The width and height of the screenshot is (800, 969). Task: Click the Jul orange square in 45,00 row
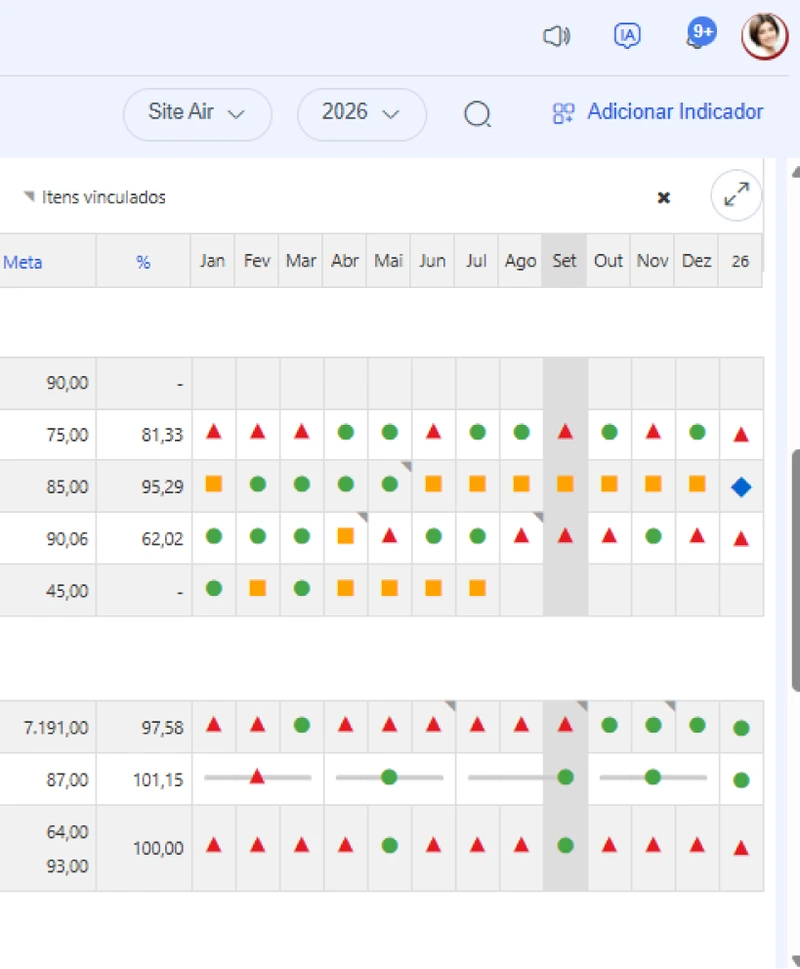coord(478,588)
